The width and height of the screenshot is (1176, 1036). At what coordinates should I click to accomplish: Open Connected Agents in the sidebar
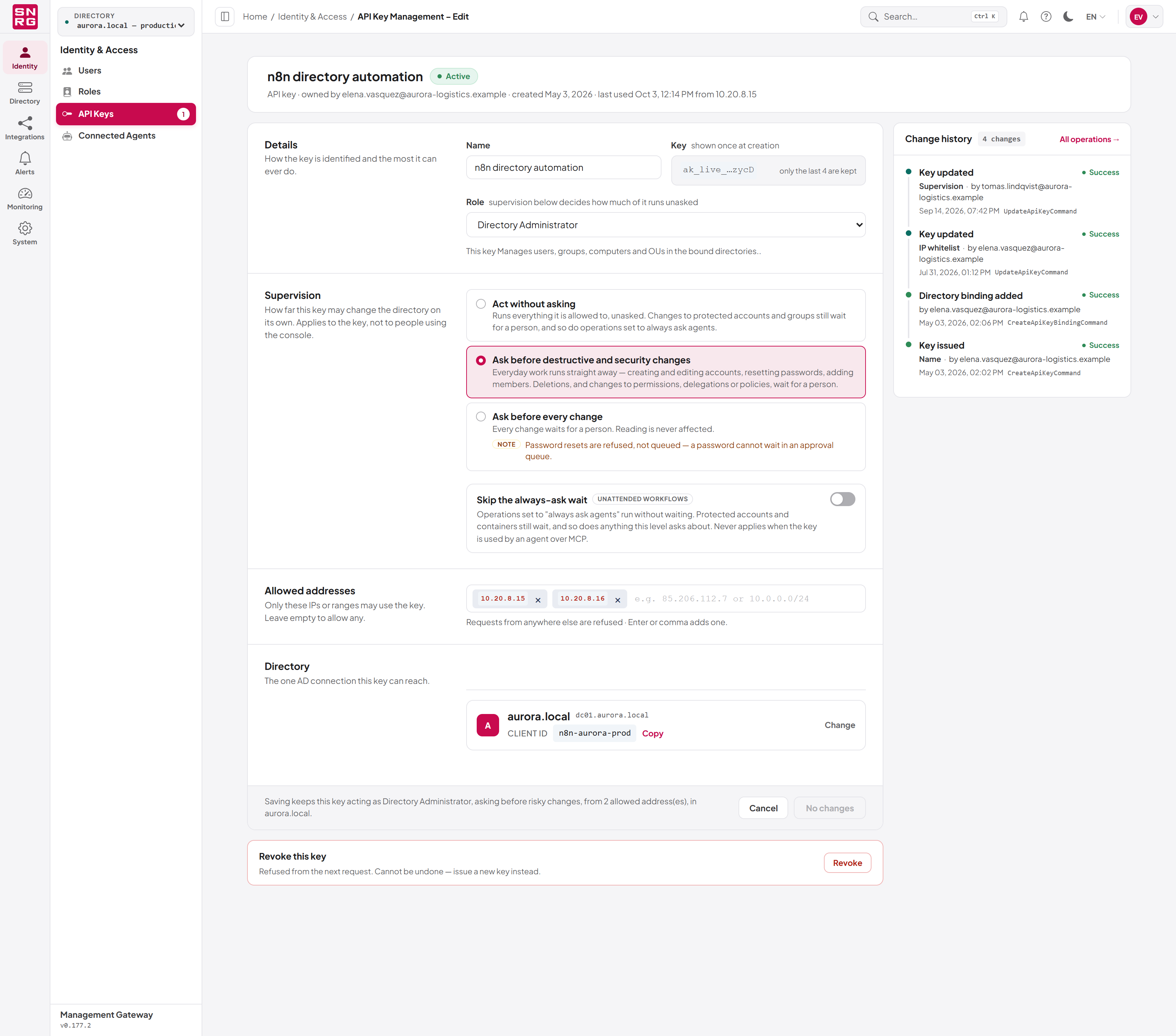[126, 136]
